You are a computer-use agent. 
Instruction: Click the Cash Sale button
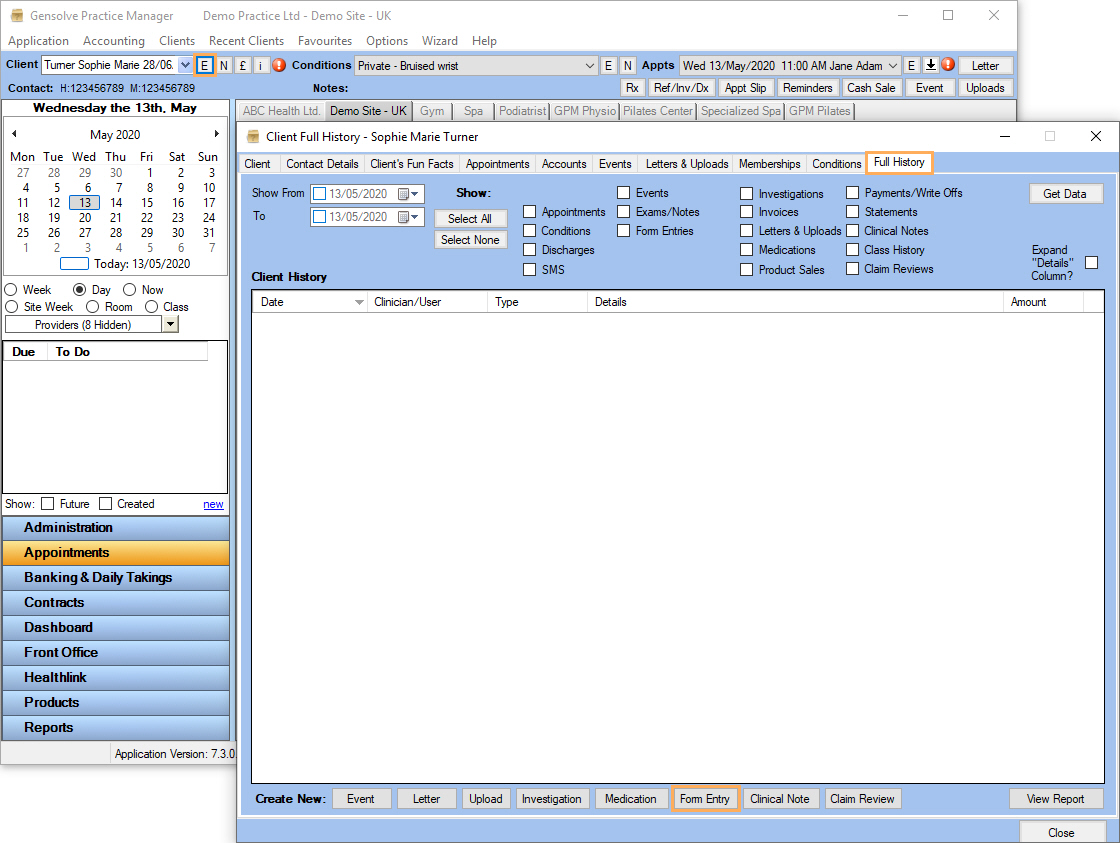(x=871, y=88)
